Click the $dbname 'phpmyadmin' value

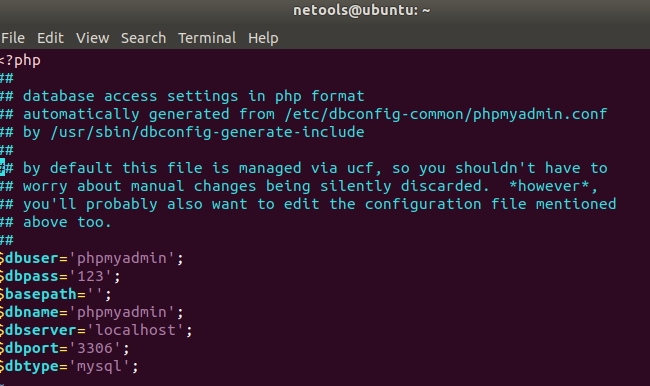[x=122, y=312]
